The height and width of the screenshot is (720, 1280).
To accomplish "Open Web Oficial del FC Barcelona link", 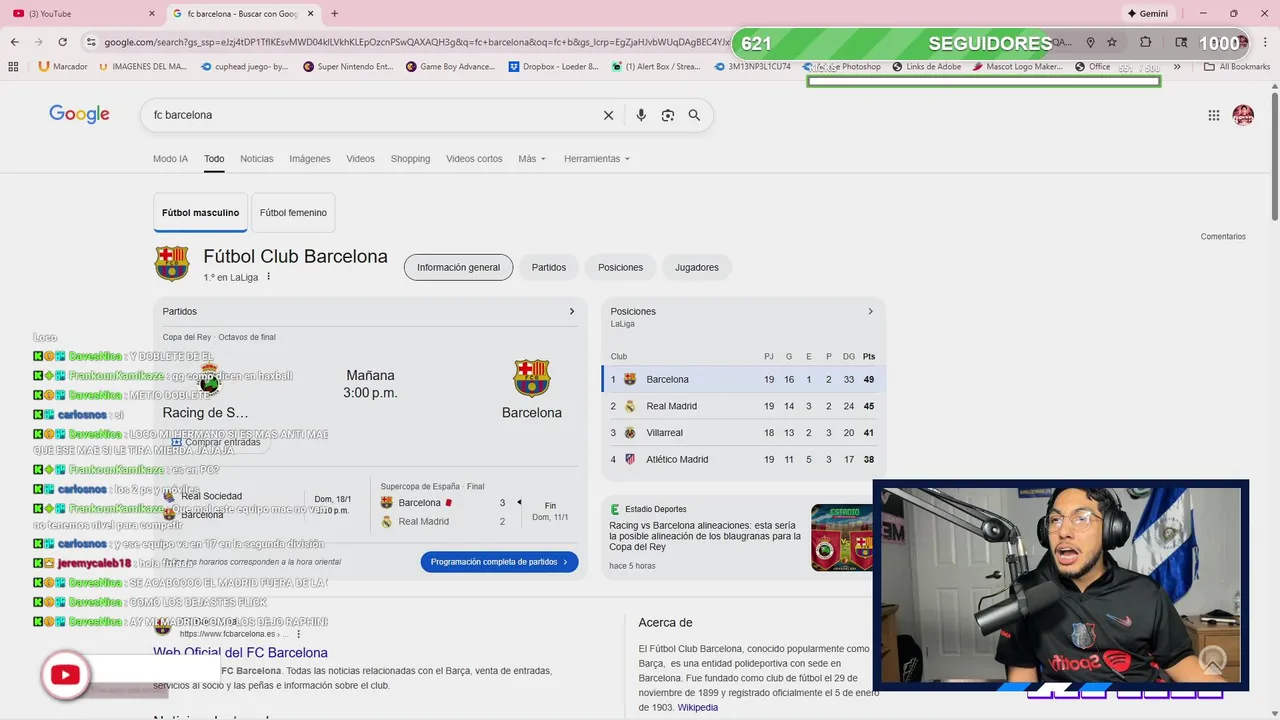I will tap(240, 653).
